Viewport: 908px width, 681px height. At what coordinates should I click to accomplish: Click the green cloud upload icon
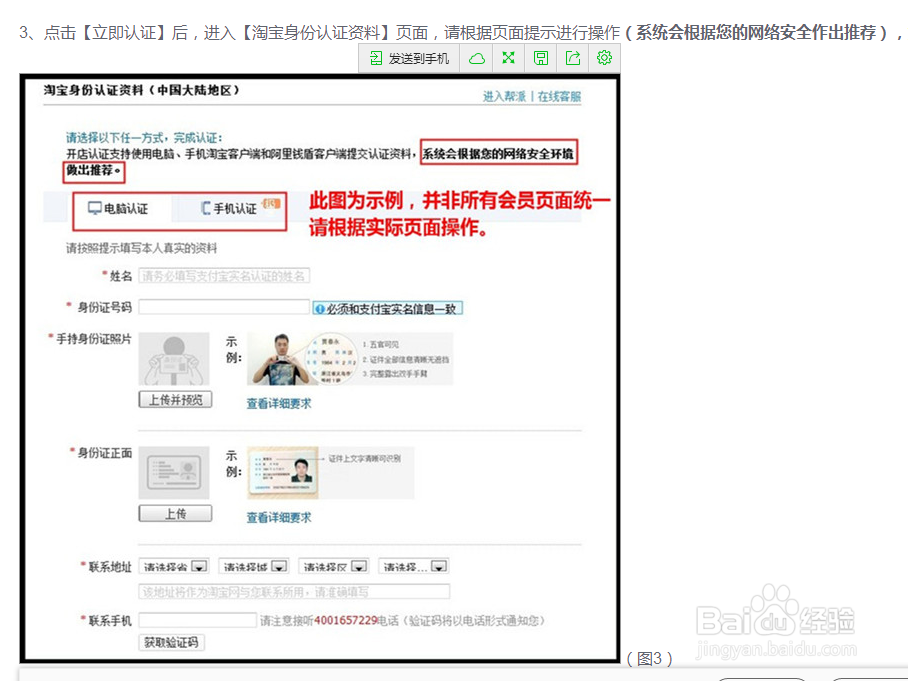point(477,58)
